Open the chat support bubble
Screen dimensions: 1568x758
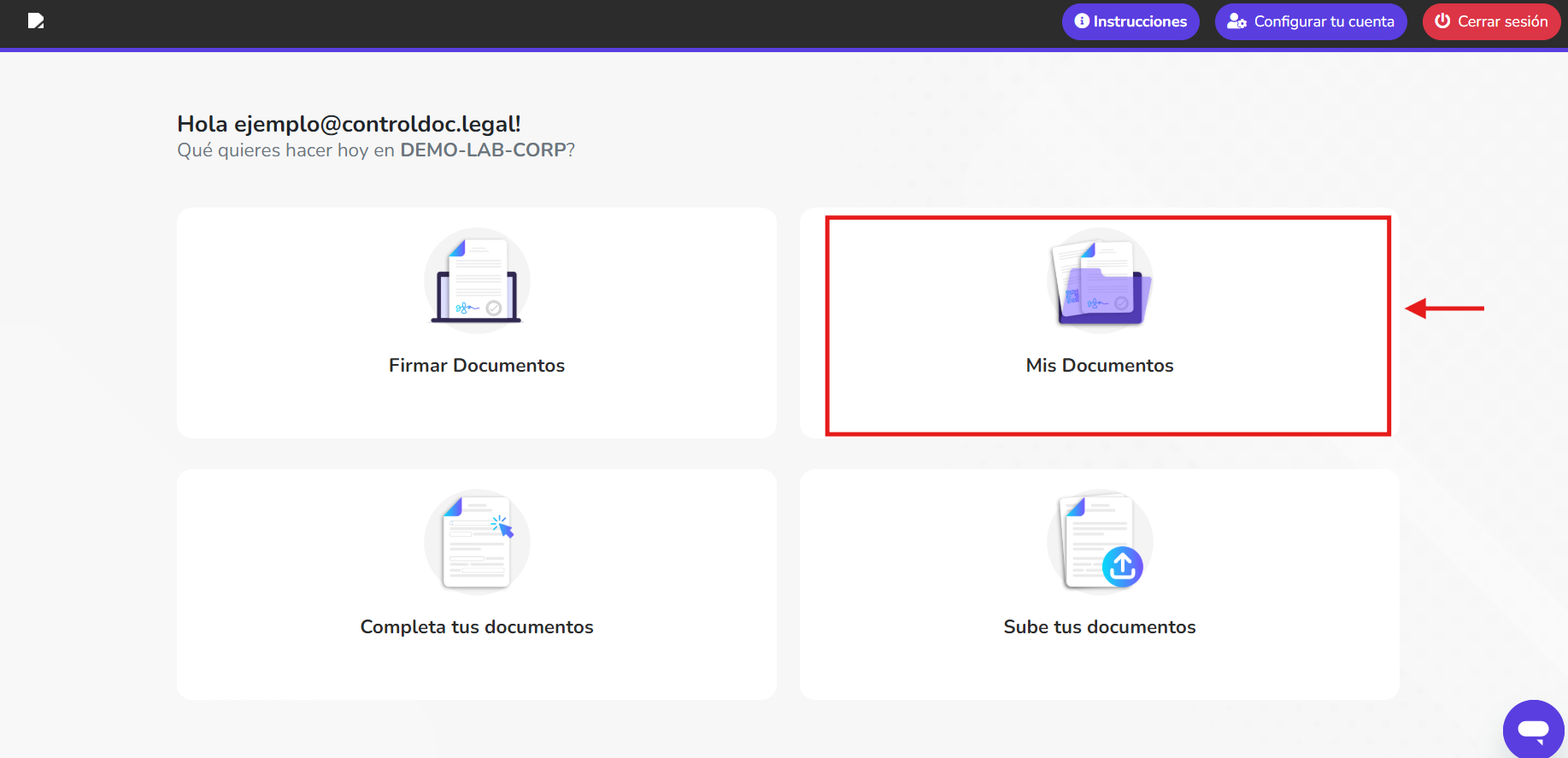click(1533, 729)
